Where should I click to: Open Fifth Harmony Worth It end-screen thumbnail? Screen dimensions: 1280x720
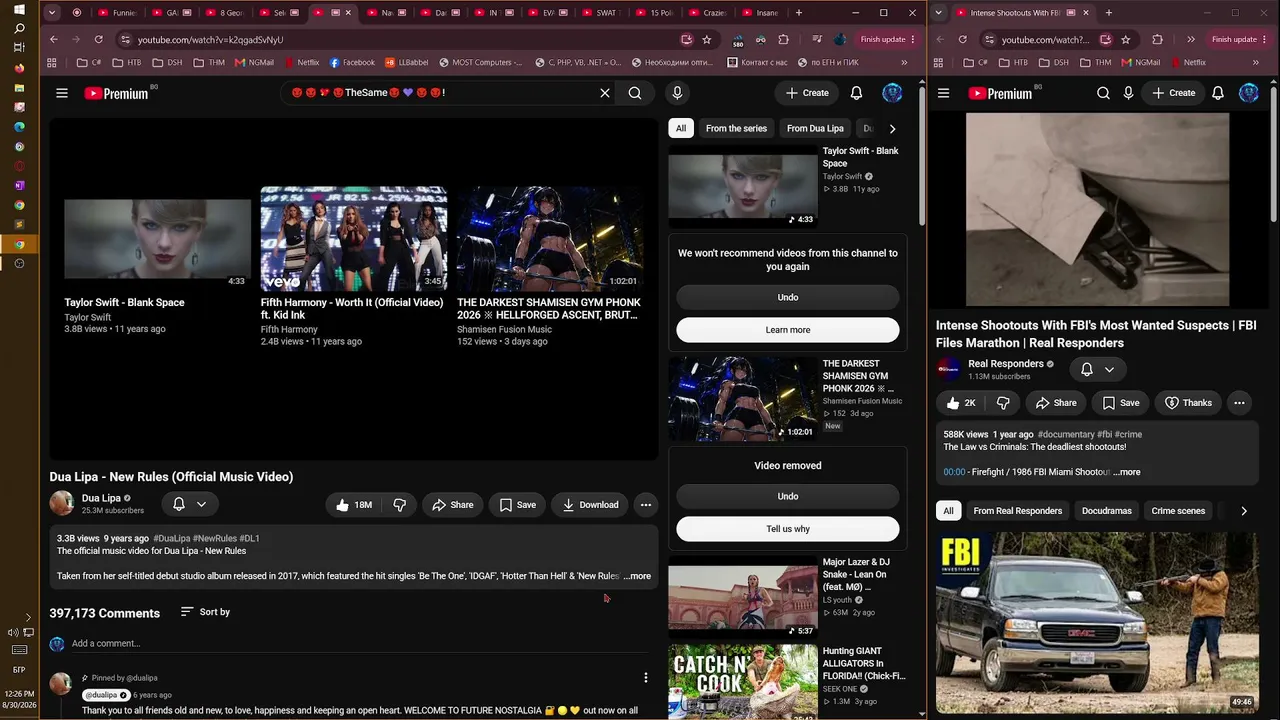click(354, 239)
